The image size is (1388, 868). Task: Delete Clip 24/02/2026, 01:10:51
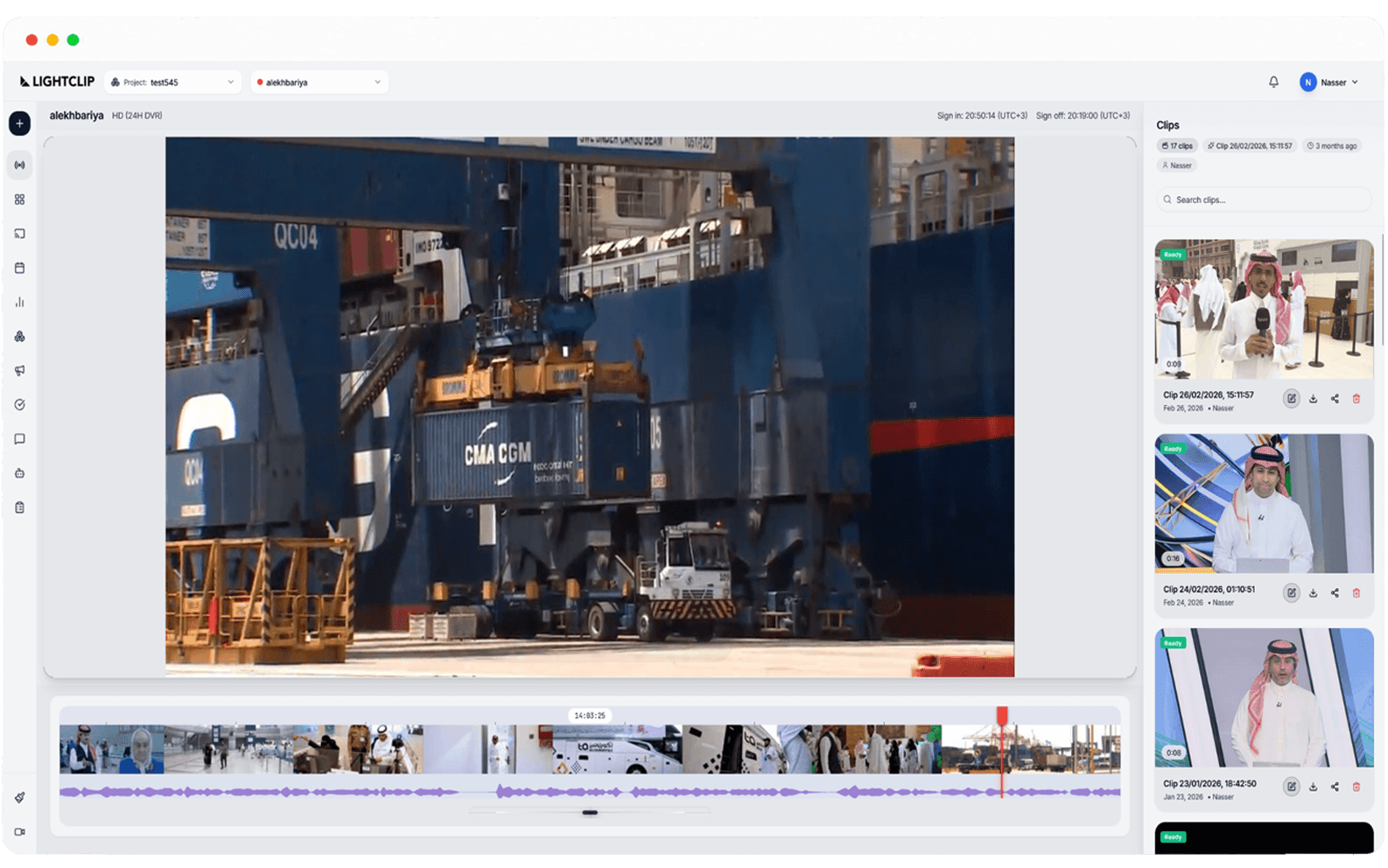click(1356, 593)
